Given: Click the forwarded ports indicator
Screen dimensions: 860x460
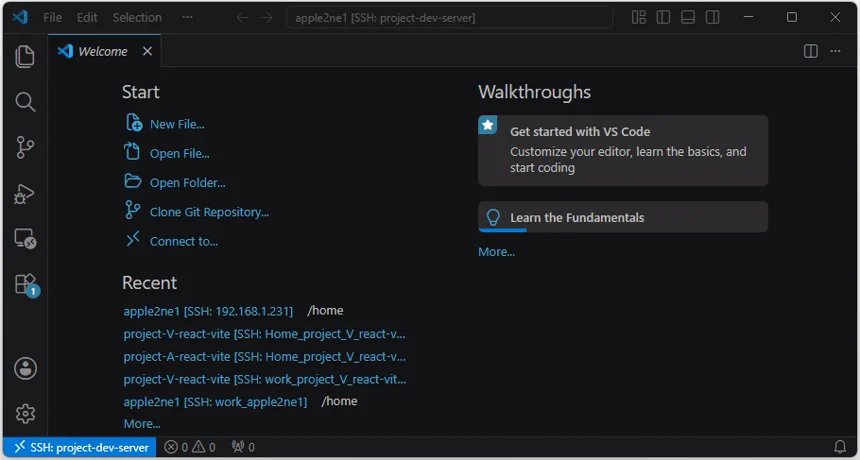Looking at the screenshot, I should 243,447.
